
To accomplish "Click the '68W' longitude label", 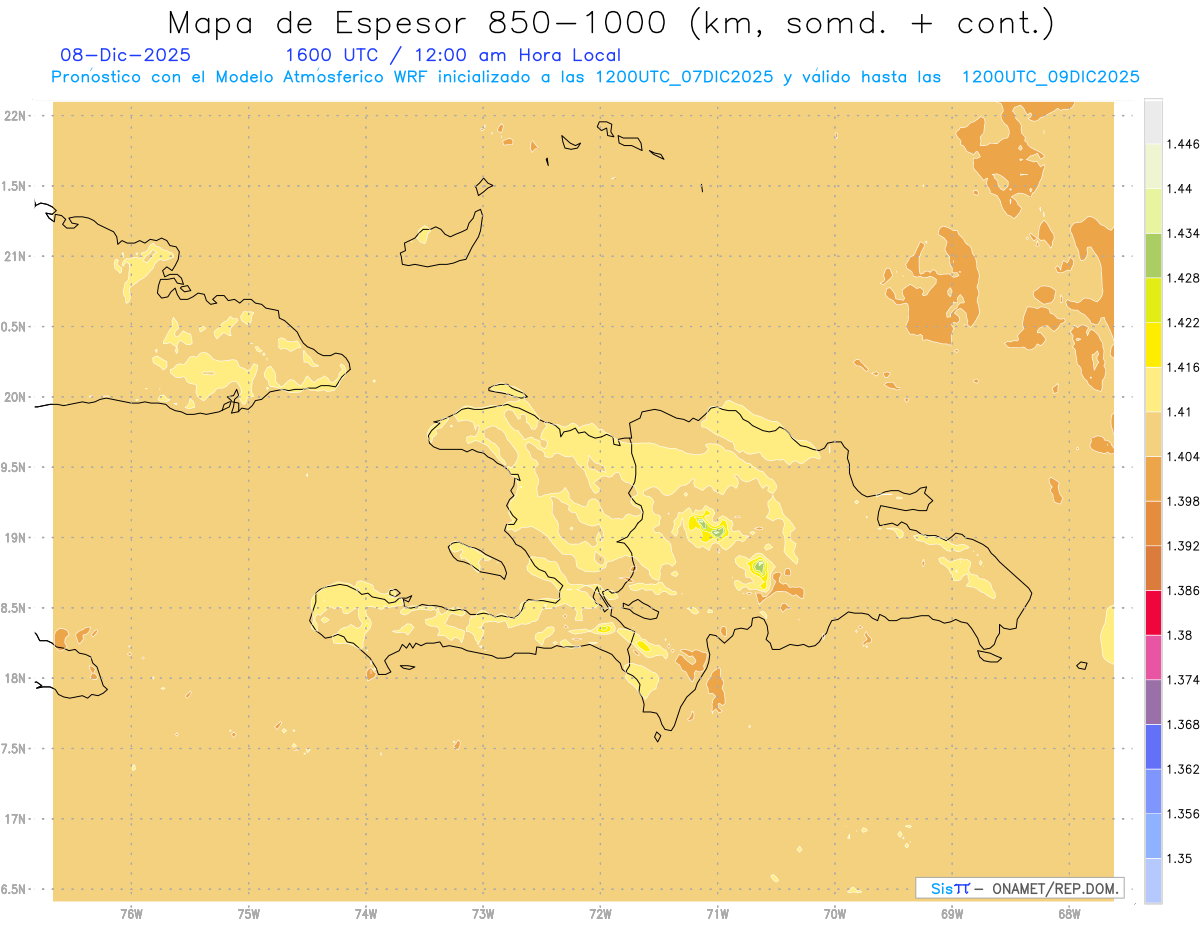I will (x=1069, y=914).
